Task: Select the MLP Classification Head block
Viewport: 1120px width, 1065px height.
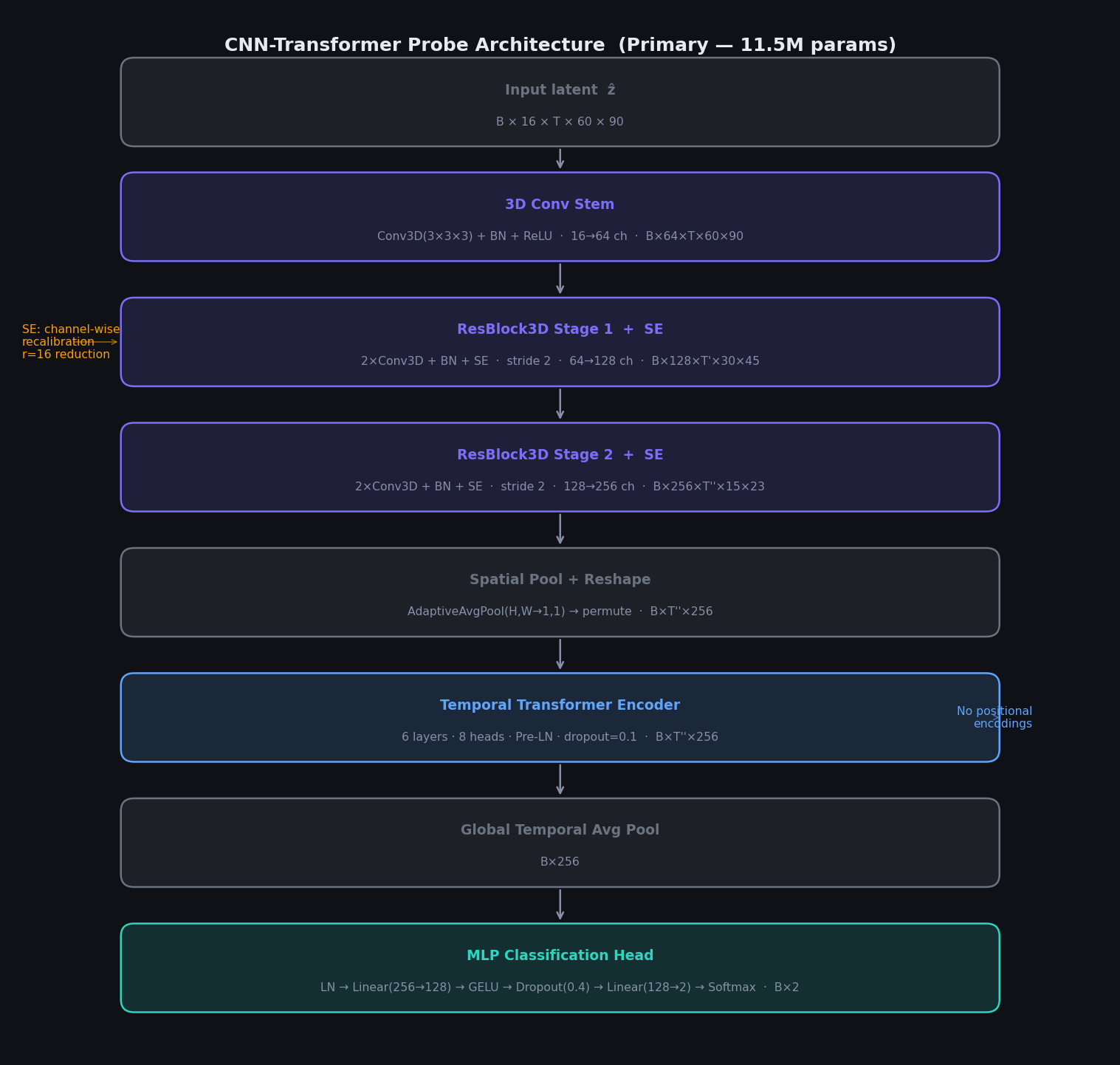Action: click(x=560, y=968)
